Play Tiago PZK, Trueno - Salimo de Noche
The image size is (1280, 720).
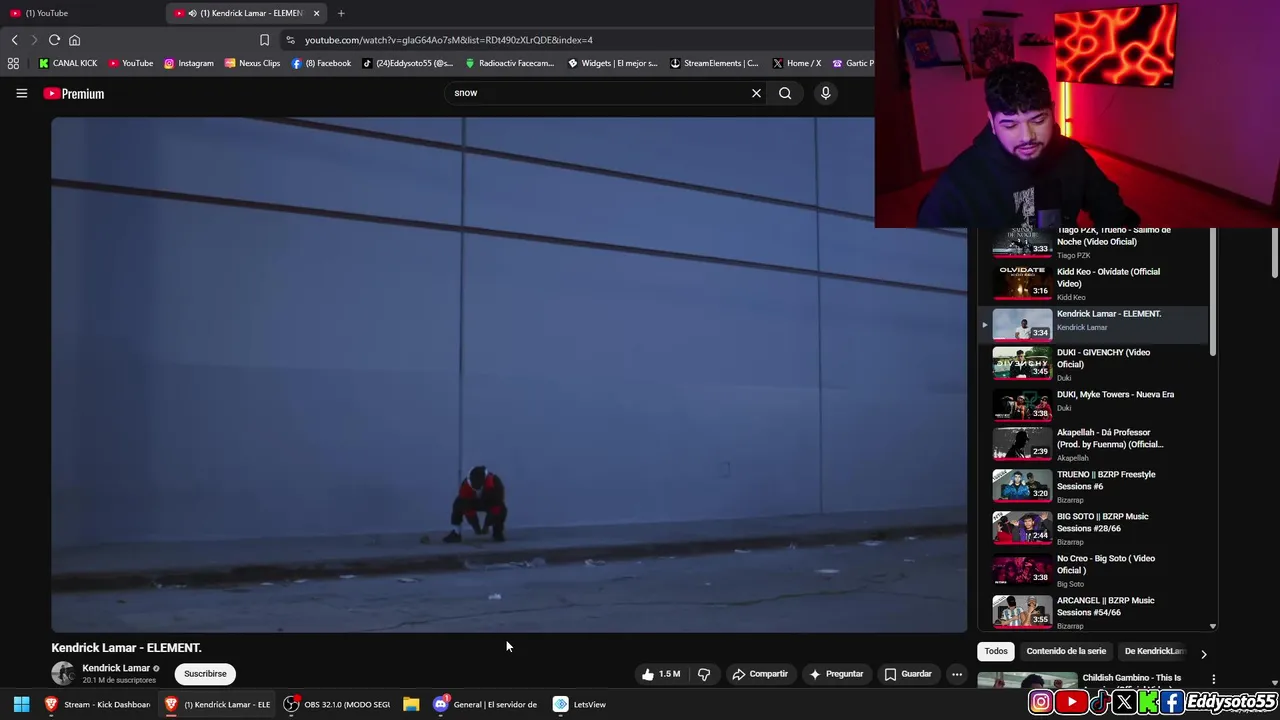pyautogui.click(x=1094, y=244)
